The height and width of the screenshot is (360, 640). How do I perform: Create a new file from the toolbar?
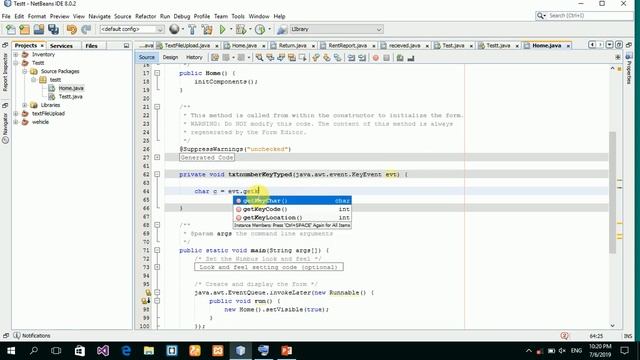(11, 29)
